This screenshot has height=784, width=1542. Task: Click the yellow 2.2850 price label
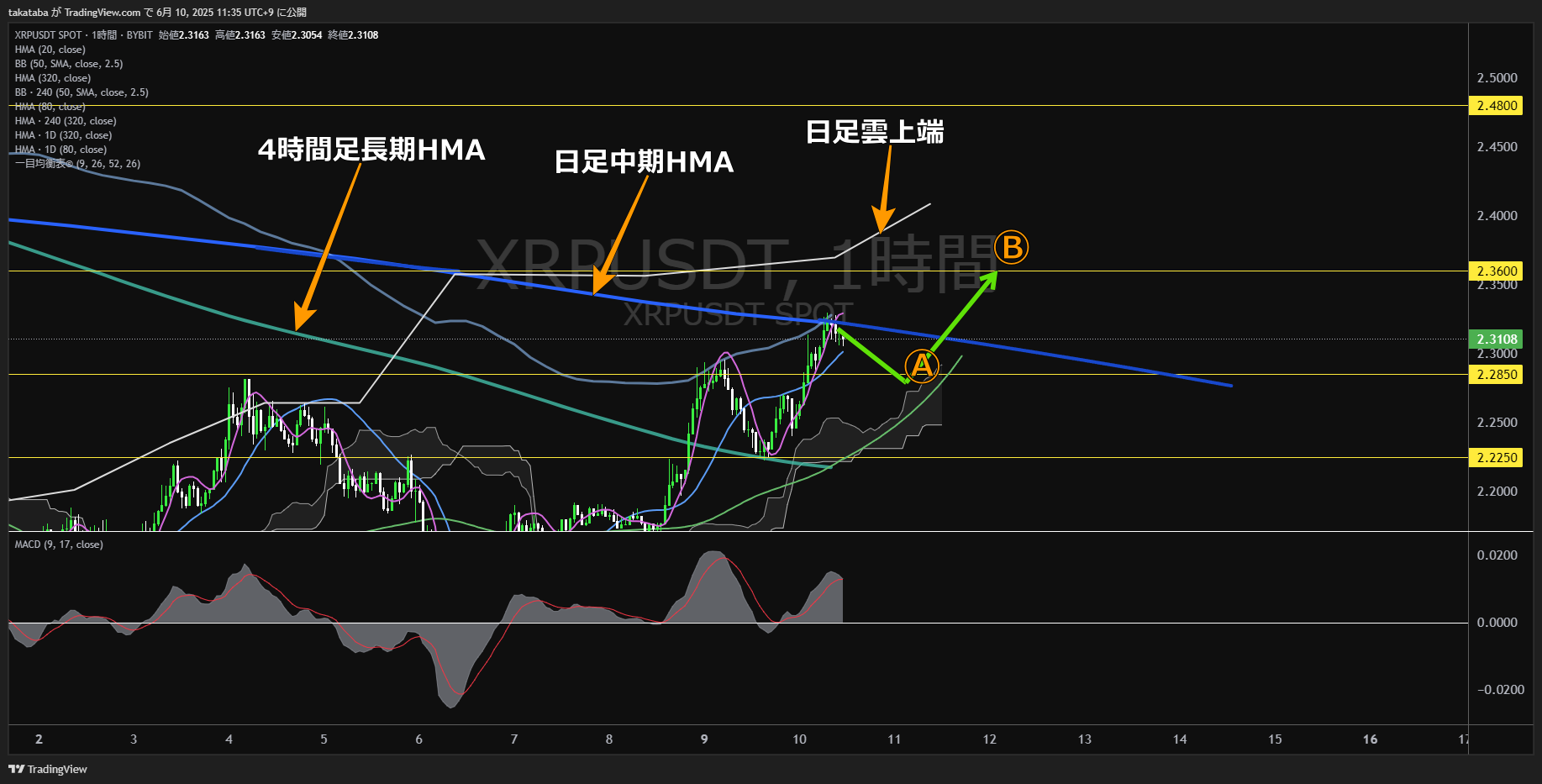(1497, 375)
